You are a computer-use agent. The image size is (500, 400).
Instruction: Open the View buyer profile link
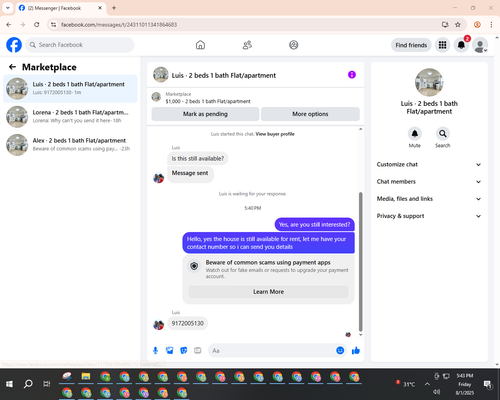pyautogui.click(x=275, y=134)
